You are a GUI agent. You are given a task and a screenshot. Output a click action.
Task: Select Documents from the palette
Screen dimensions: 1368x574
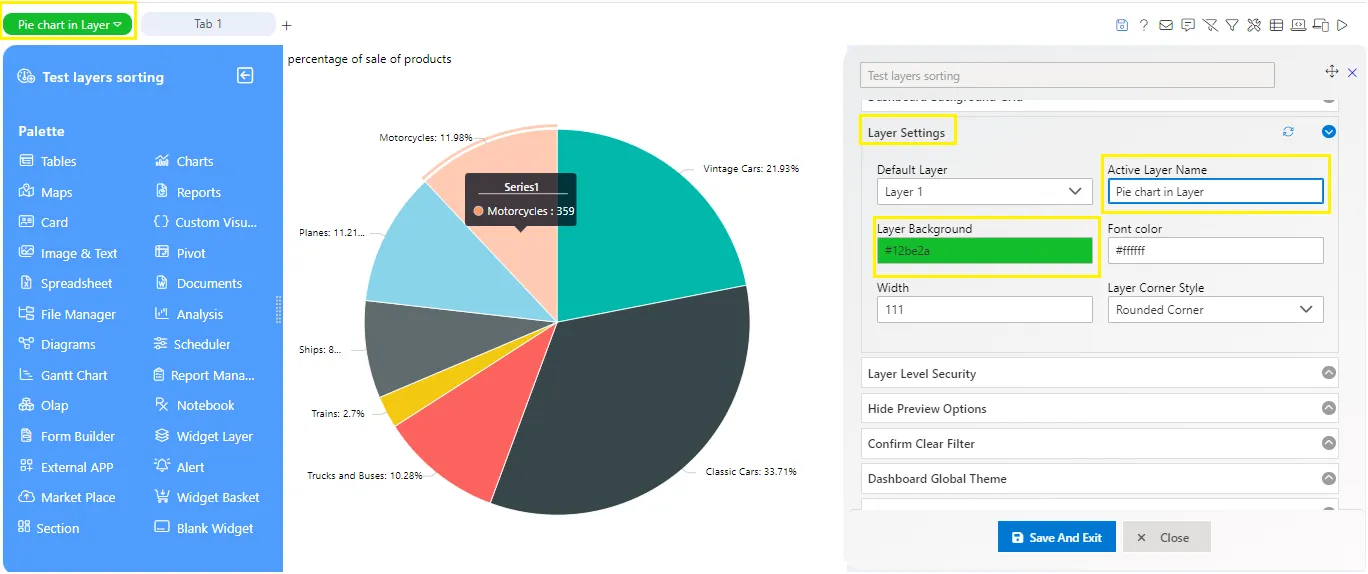click(x=198, y=283)
